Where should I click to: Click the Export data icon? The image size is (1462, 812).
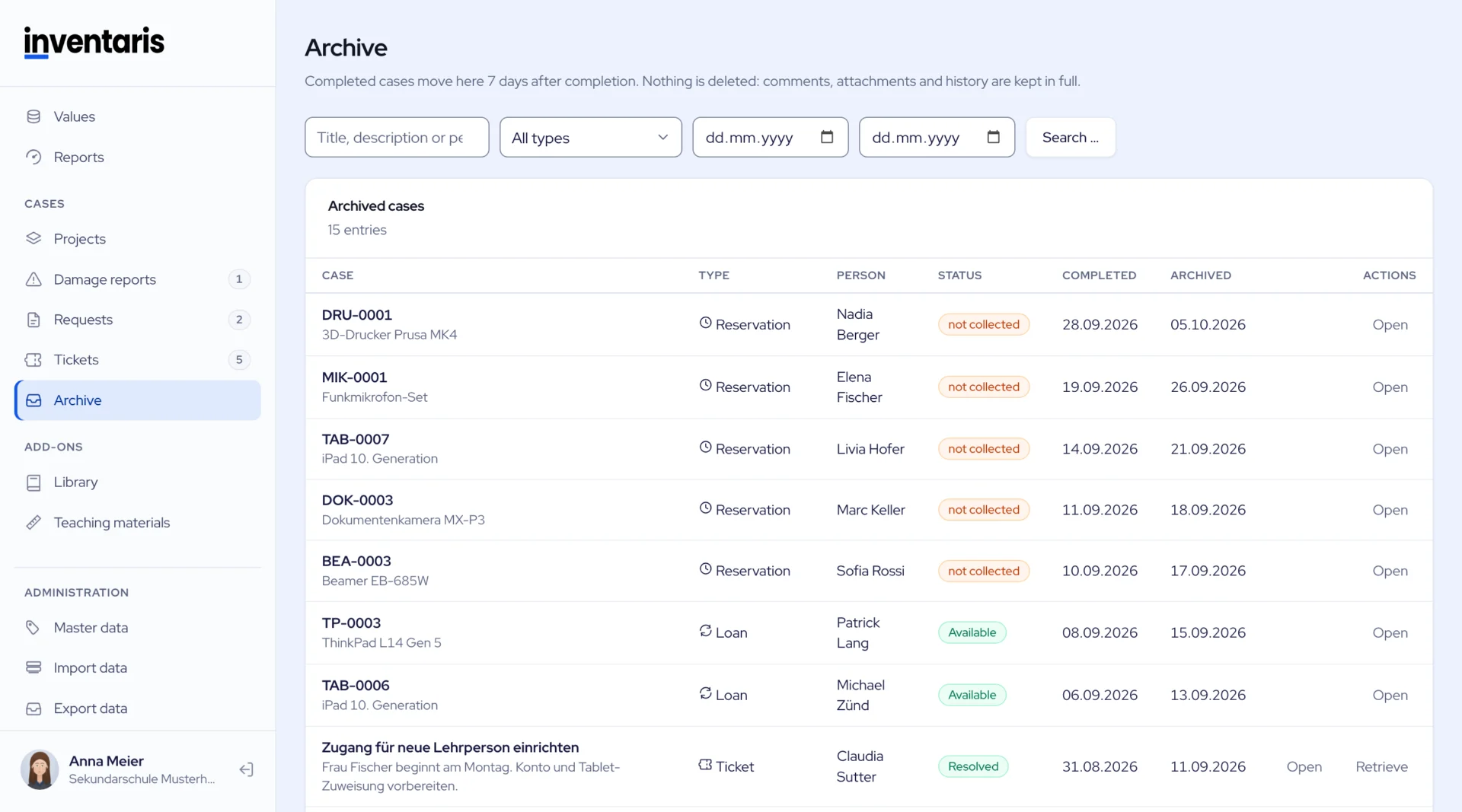click(x=34, y=709)
